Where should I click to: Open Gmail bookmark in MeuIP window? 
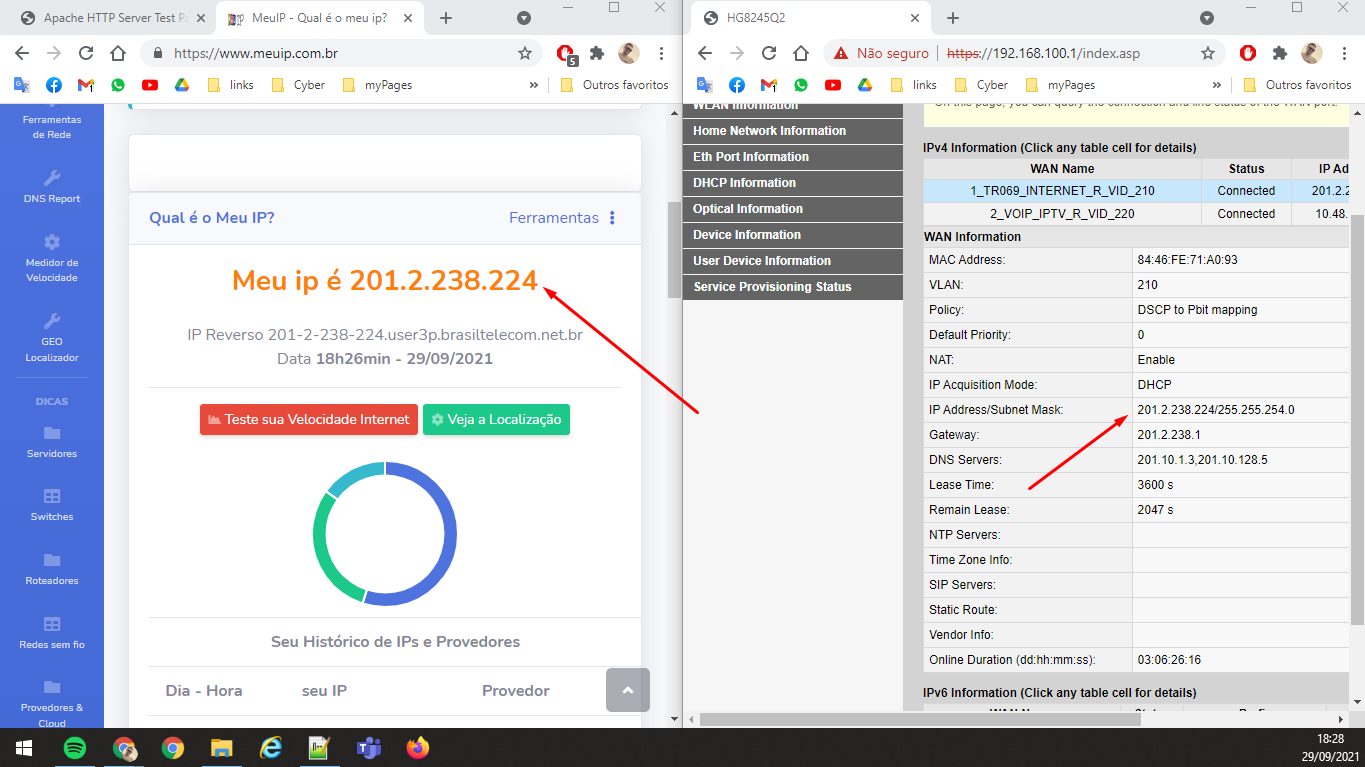coord(86,85)
